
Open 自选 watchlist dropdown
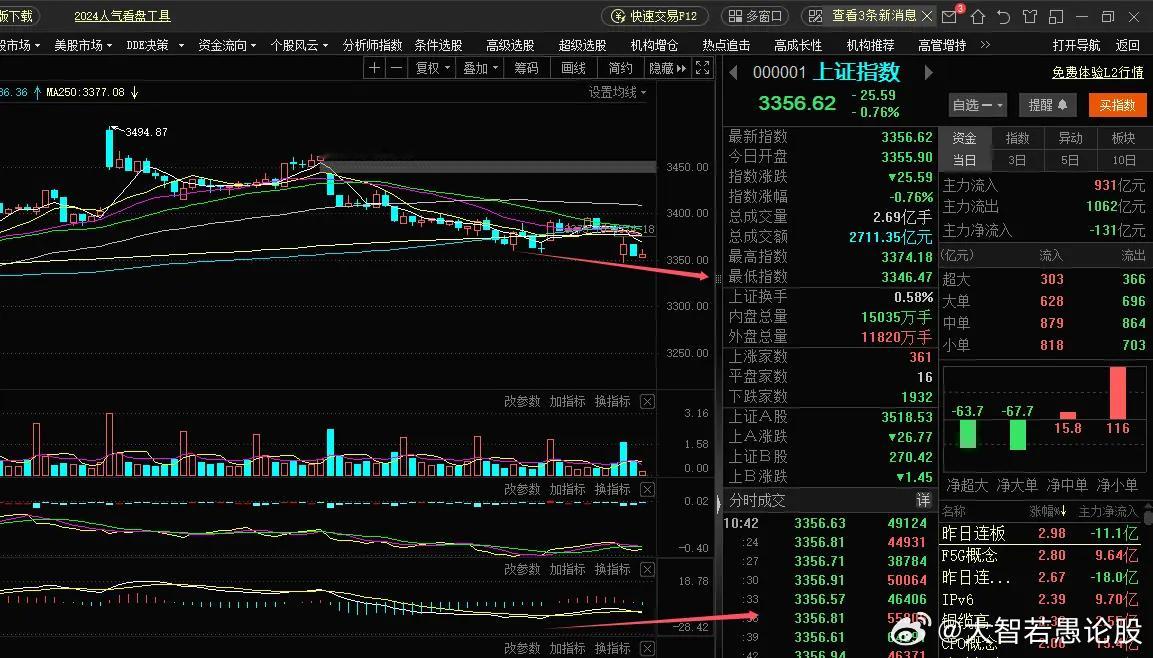pos(977,105)
